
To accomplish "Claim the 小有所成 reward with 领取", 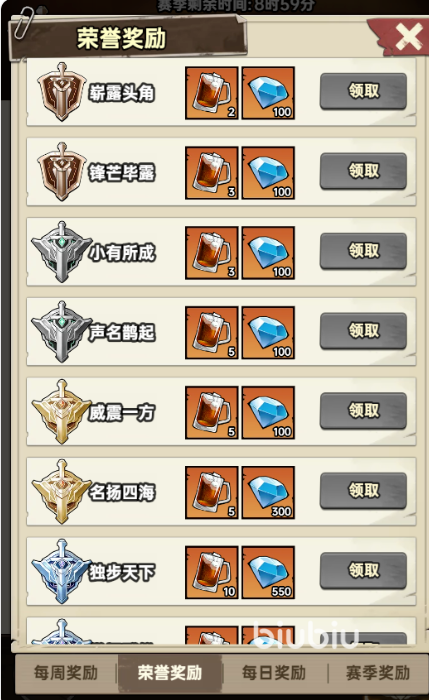I will pyautogui.click(x=363, y=251).
